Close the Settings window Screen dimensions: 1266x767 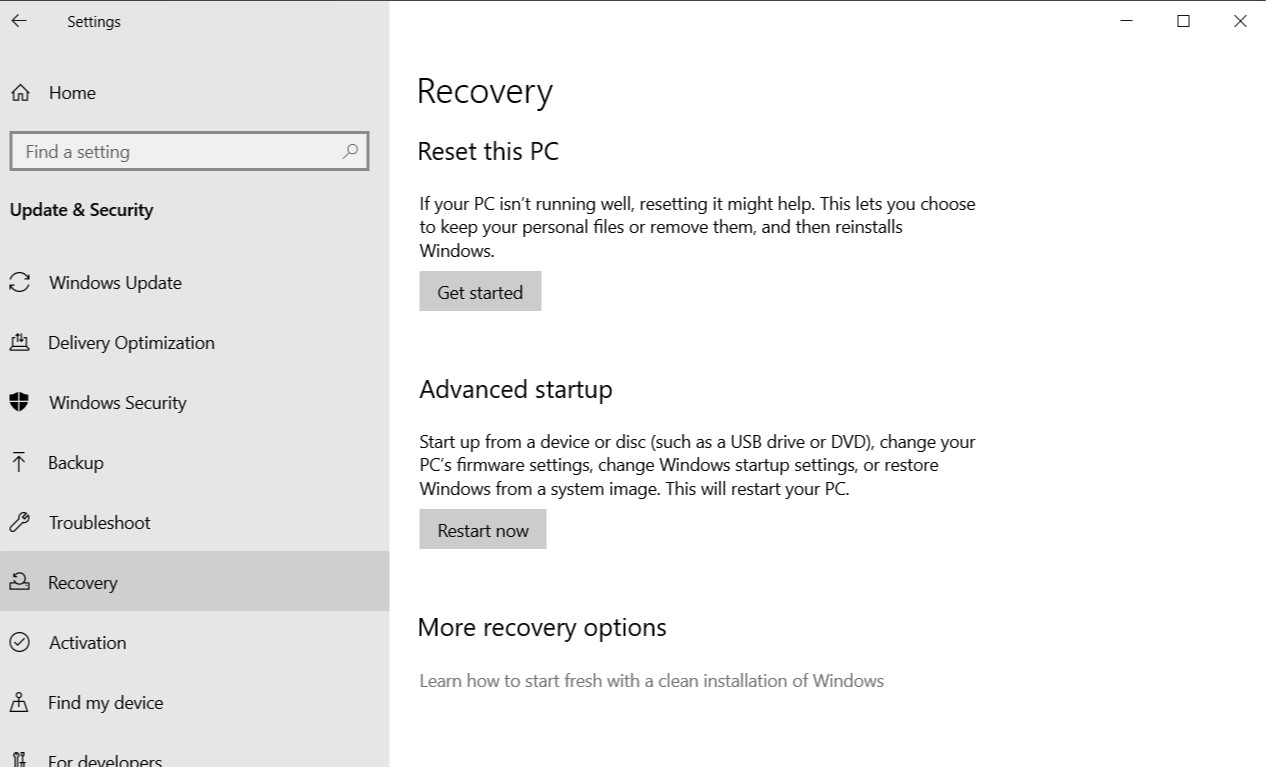pyautogui.click(x=1240, y=21)
